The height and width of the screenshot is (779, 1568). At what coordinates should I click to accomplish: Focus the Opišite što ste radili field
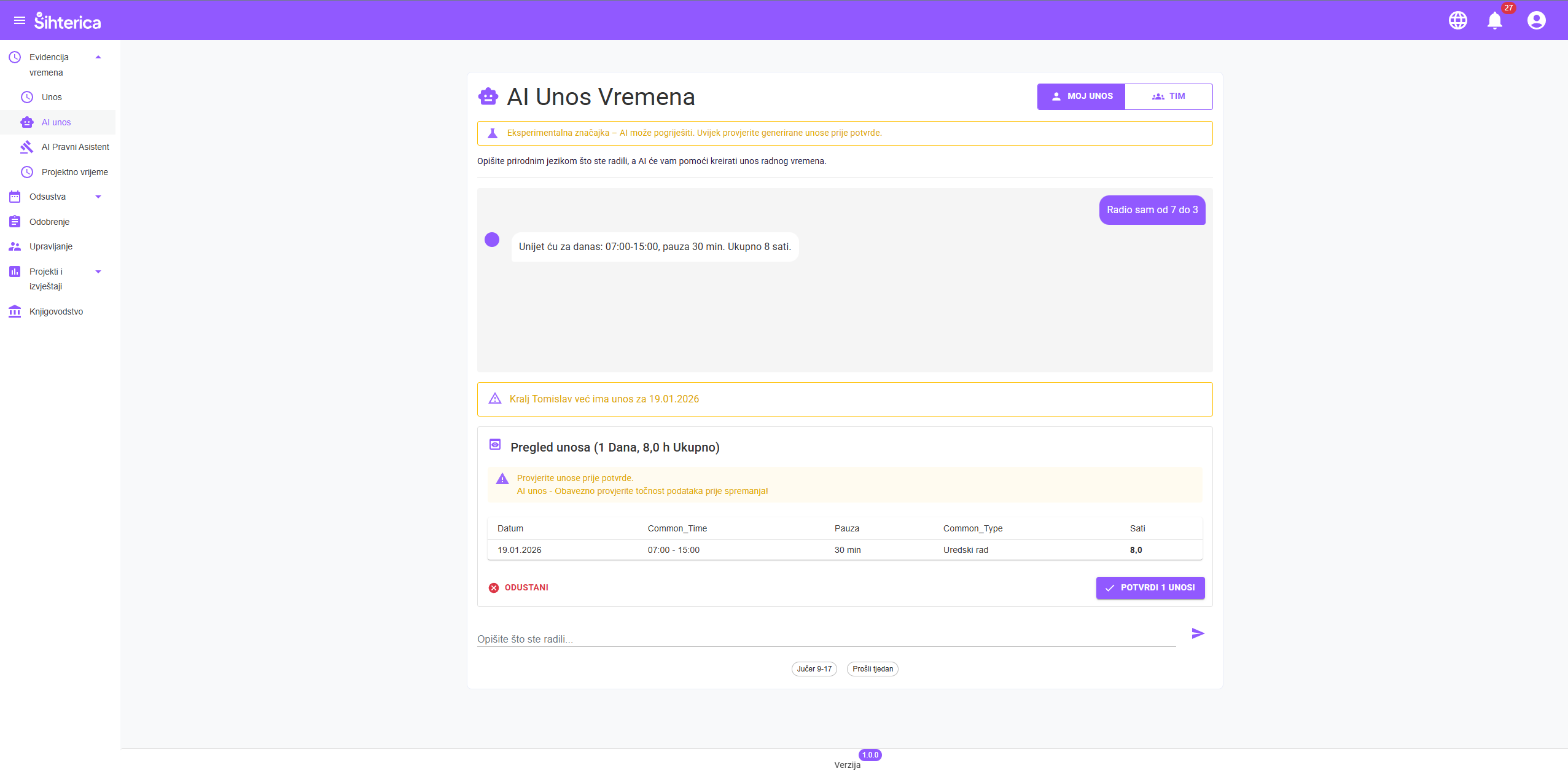[825, 639]
